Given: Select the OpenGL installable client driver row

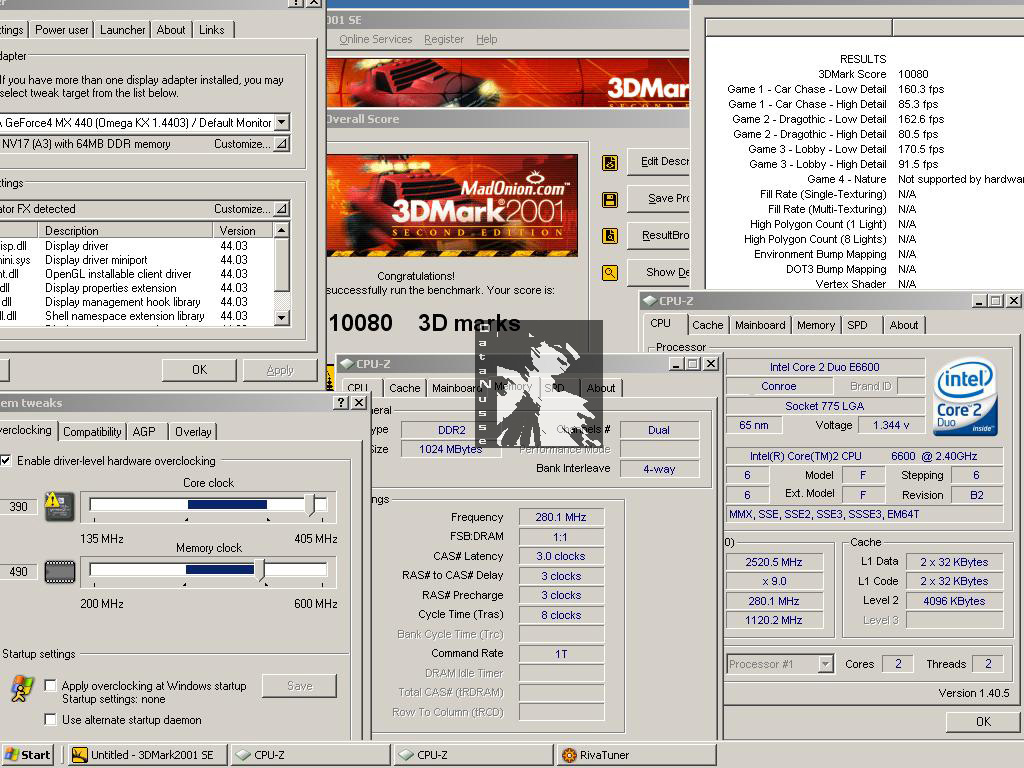Looking at the screenshot, I should click(x=136, y=274).
